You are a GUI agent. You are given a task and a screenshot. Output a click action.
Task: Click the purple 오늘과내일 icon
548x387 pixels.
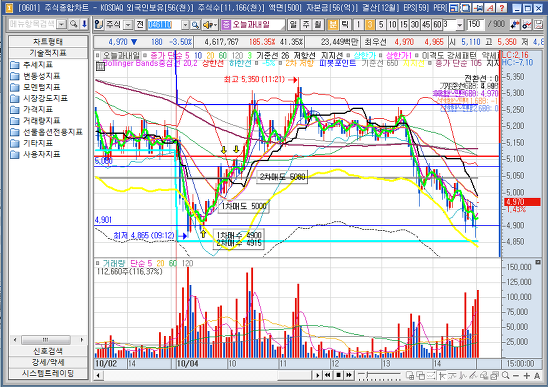point(226,24)
